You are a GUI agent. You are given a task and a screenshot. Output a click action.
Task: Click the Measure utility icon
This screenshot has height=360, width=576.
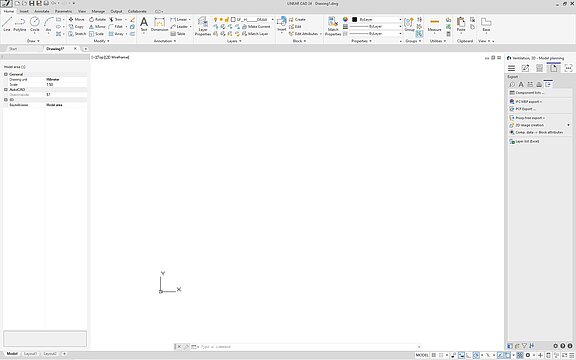pyautogui.click(x=434, y=24)
